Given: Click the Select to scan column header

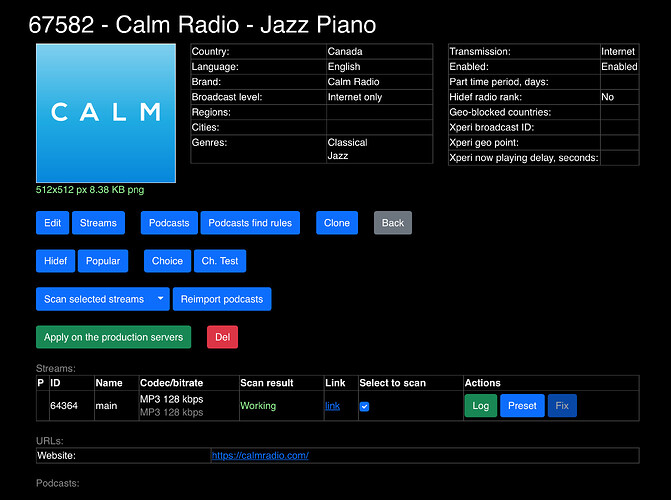Looking at the screenshot, I should (x=392, y=383).
